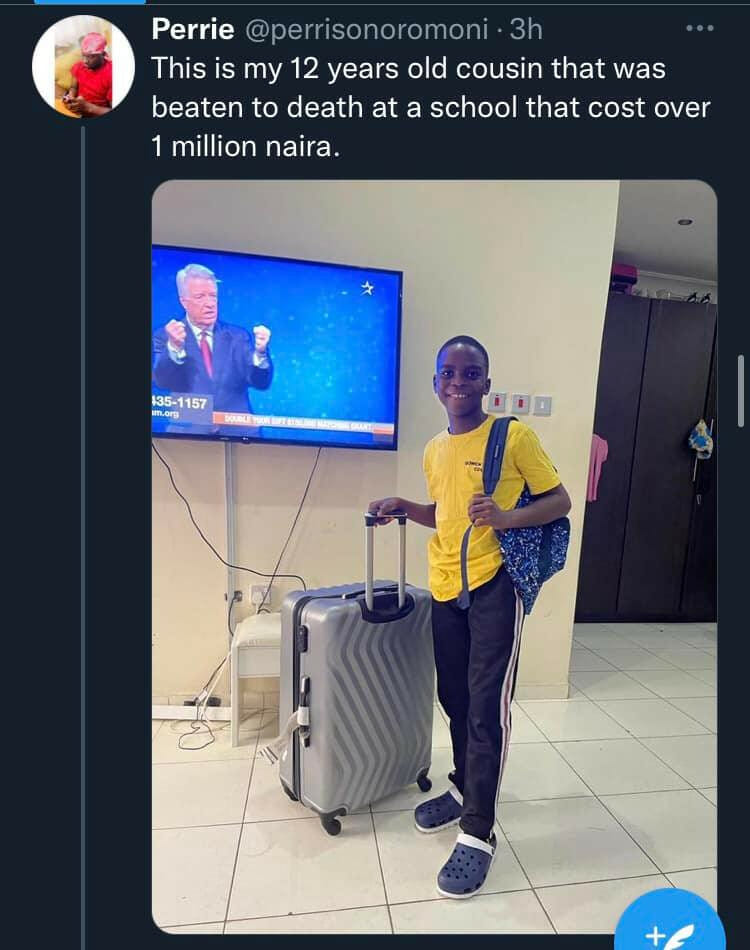Screen dimensions: 750x950
Task: Open the @perrisonoromoni handle link
Action: coord(366,29)
